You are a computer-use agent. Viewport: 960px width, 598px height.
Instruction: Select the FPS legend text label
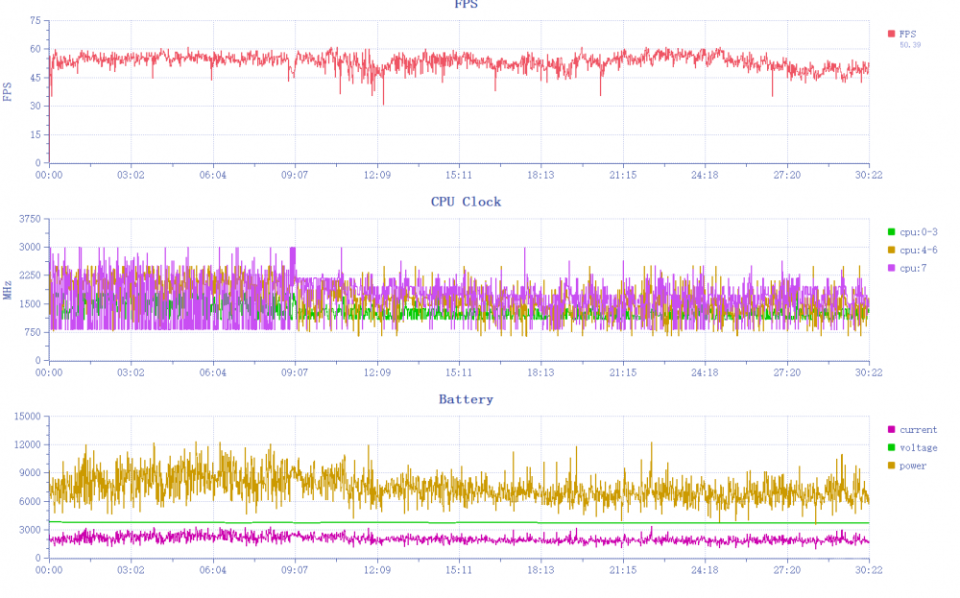(908, 34)
